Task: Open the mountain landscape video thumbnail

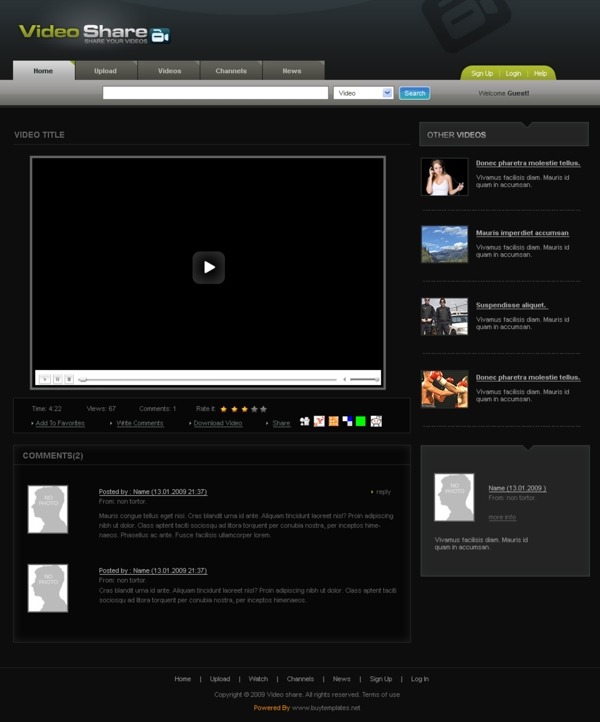Action: tap(444, 244)
